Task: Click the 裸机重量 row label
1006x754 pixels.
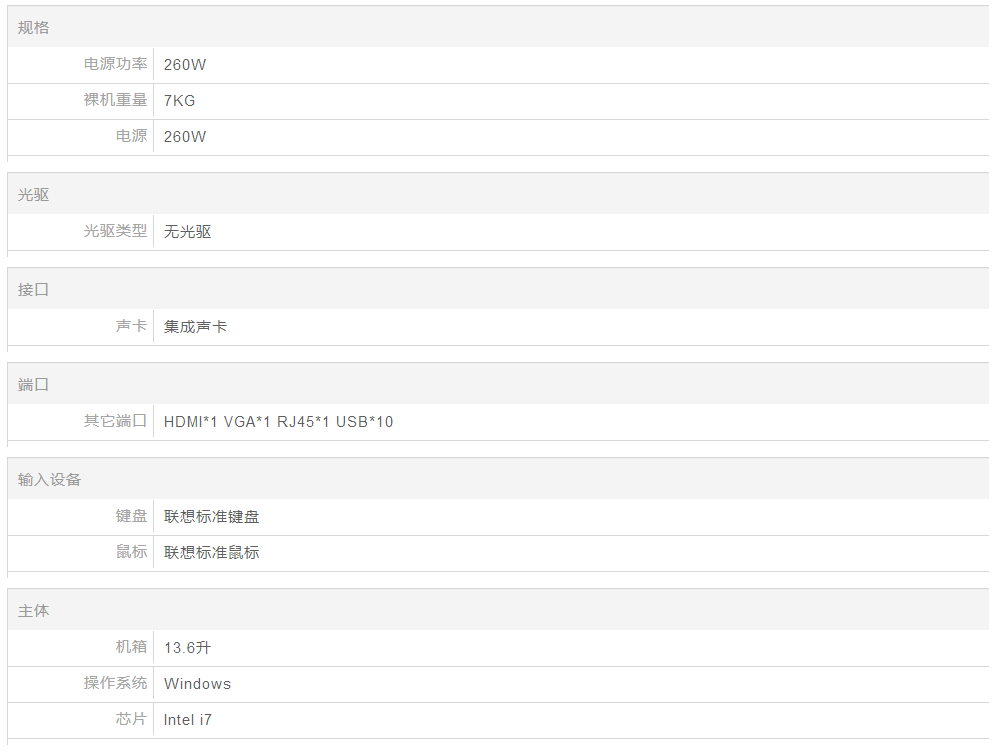Action: click(x=115, y=100)
